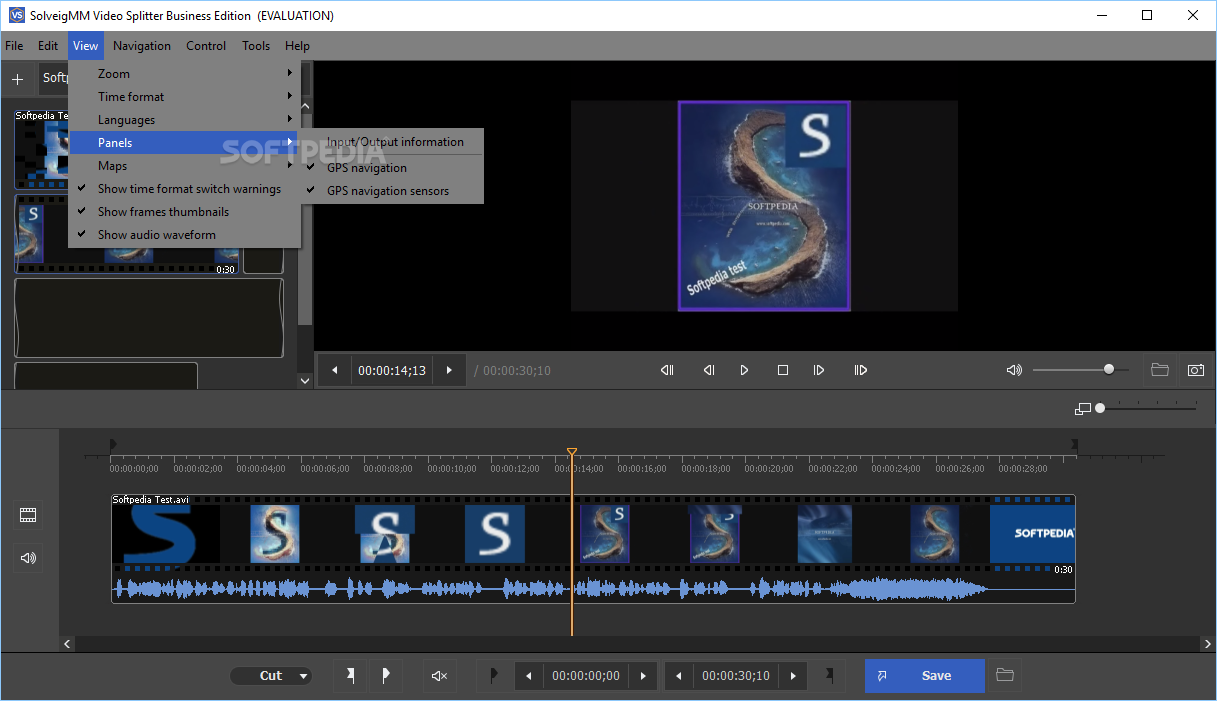Click start time field 00:00:00;00
The image size is (1217, 701).
click(x=586, y=676)
